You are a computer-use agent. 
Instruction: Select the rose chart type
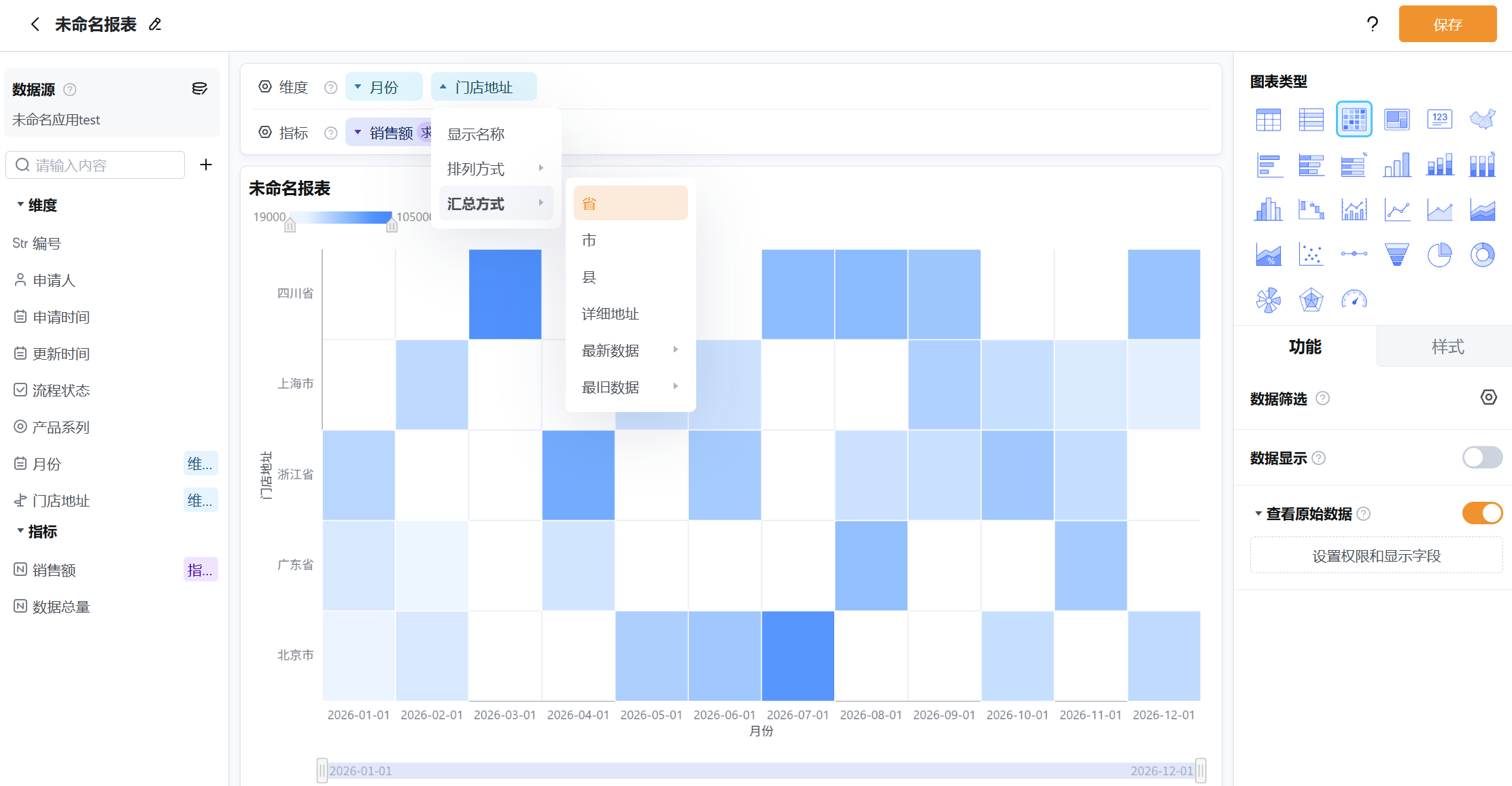click(1269, 300)
